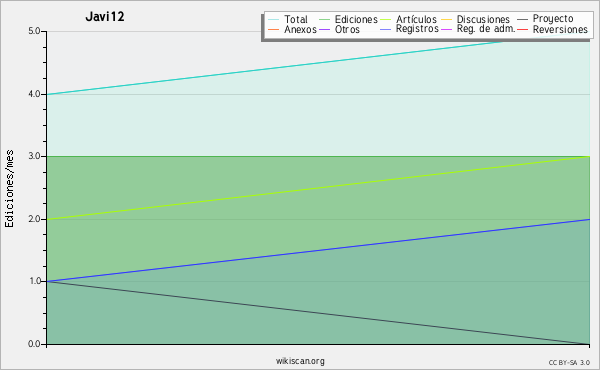This screenshot has height=370, width=600.
Task: Select the 'Artículos' legend label
Action: tap(416, 19)
